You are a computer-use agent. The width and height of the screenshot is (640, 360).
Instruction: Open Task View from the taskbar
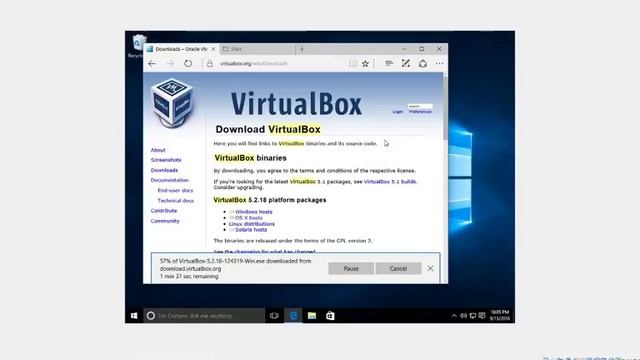(274, 316)
